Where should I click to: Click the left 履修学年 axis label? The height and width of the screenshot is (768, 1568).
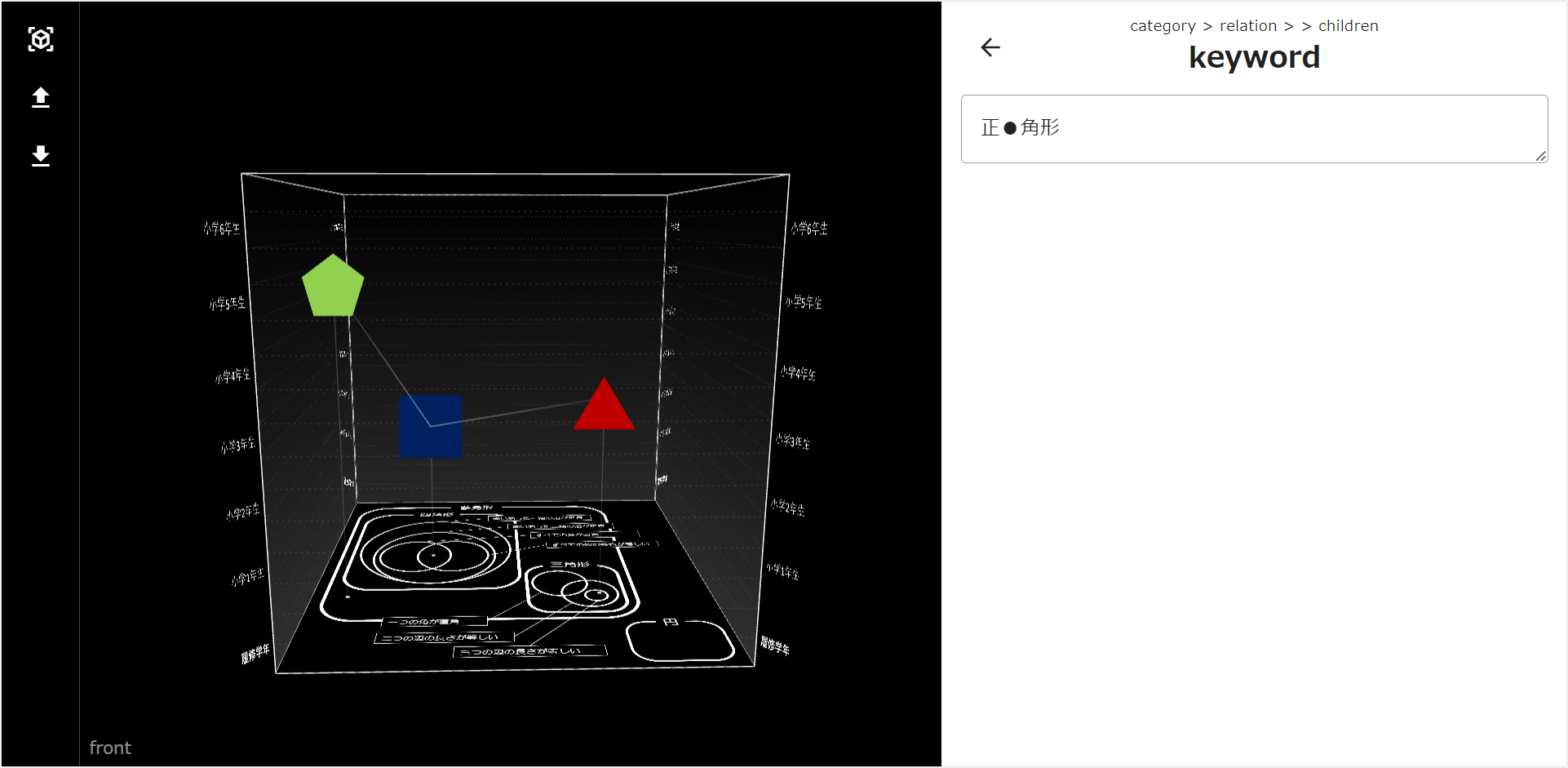(255, 654)
